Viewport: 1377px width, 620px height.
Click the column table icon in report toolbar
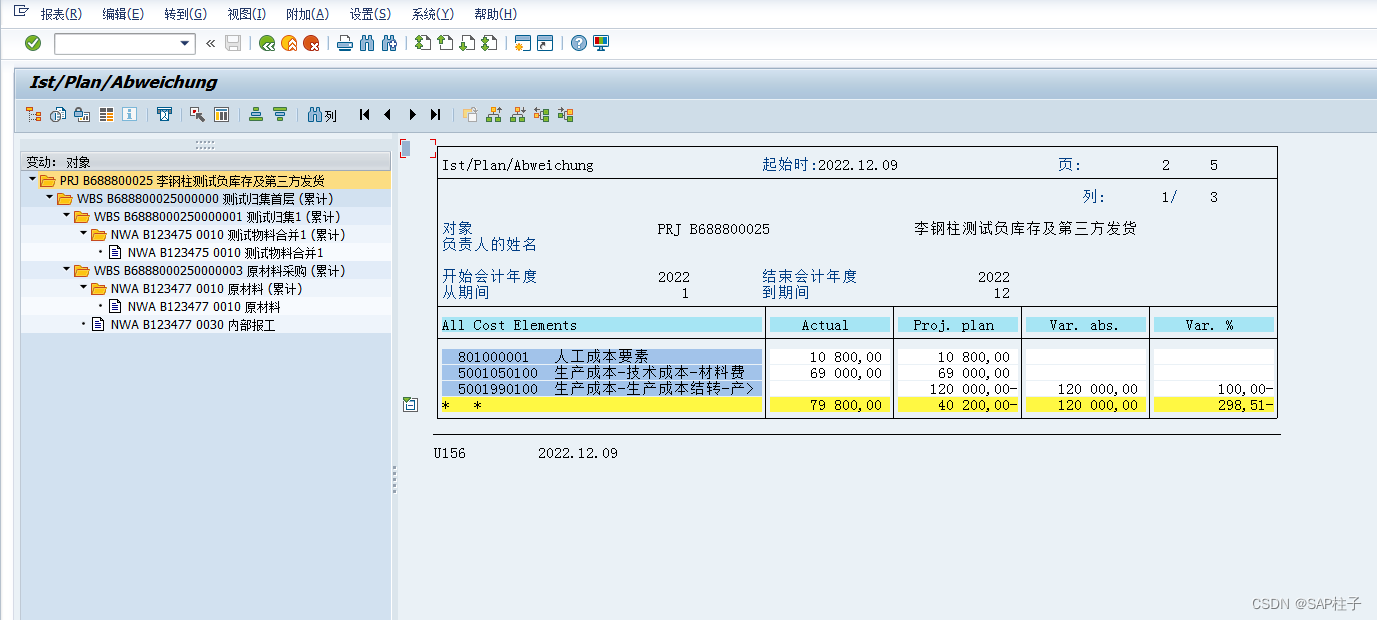(x=222, y=115)
